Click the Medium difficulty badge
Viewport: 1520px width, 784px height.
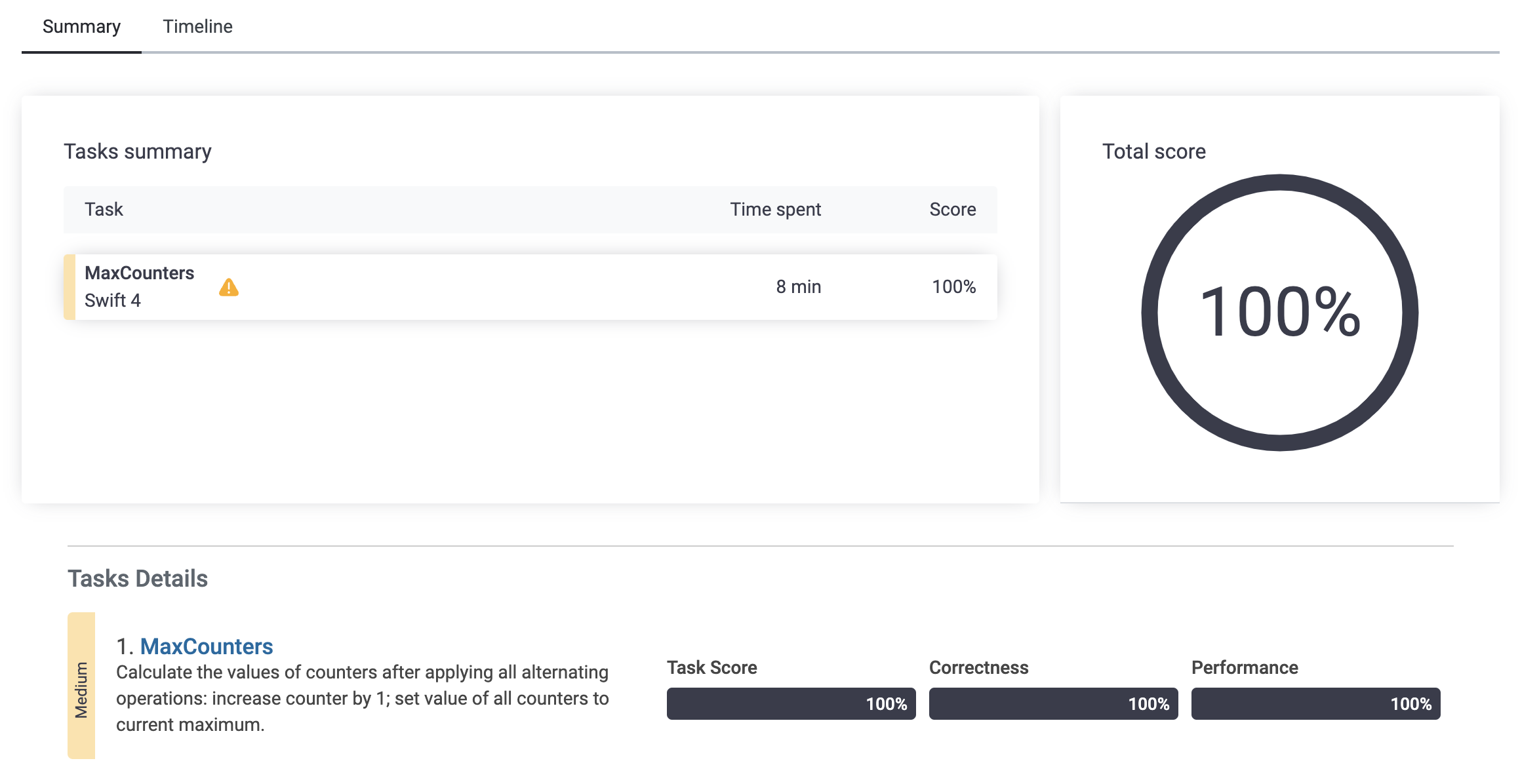pos(81,686)
